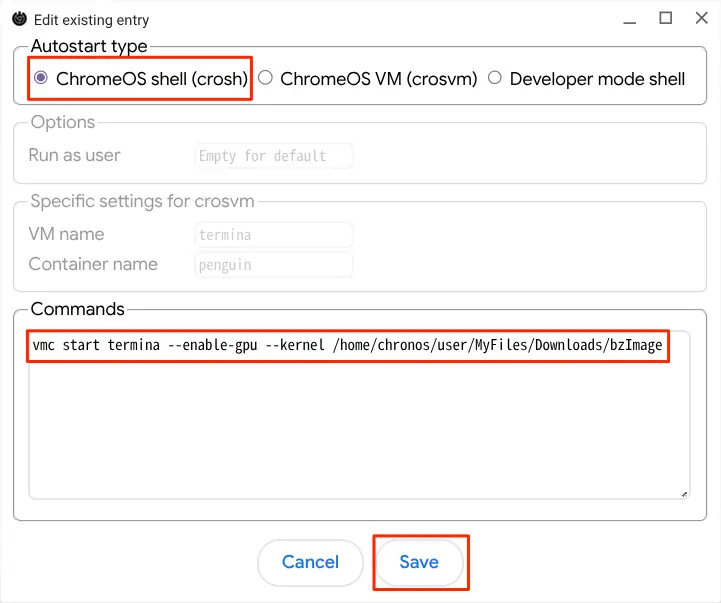Click the "Specific settings for crosvm" heading
This screenshot has height=603, width=721.
143,201
